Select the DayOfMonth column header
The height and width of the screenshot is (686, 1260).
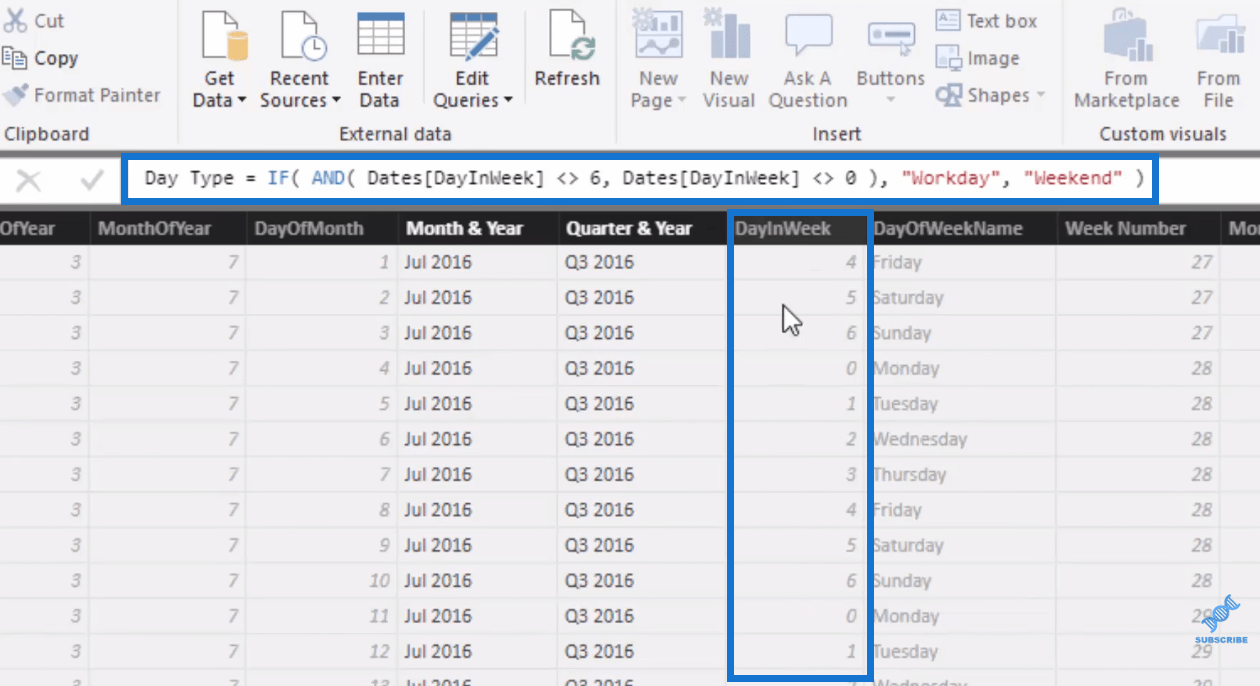pos(322,228)
